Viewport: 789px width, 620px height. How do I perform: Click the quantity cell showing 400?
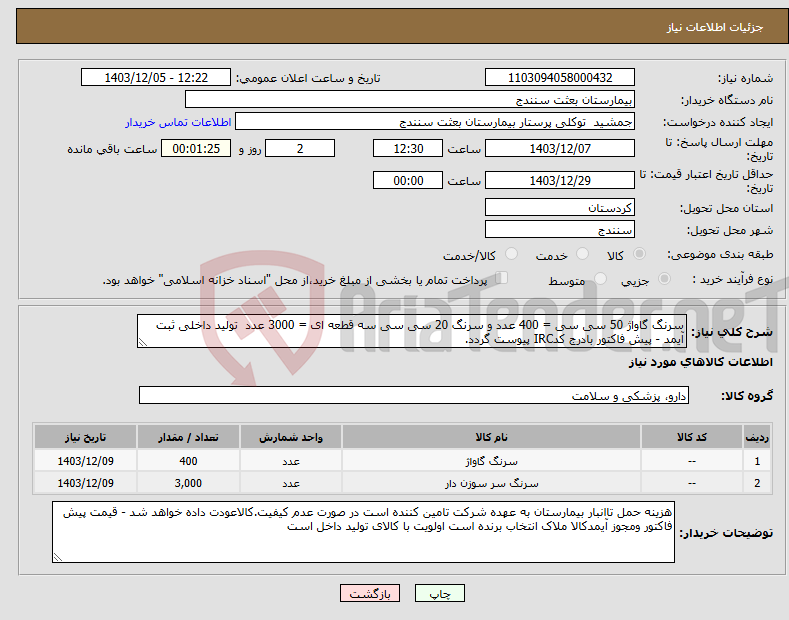(188, 461)
